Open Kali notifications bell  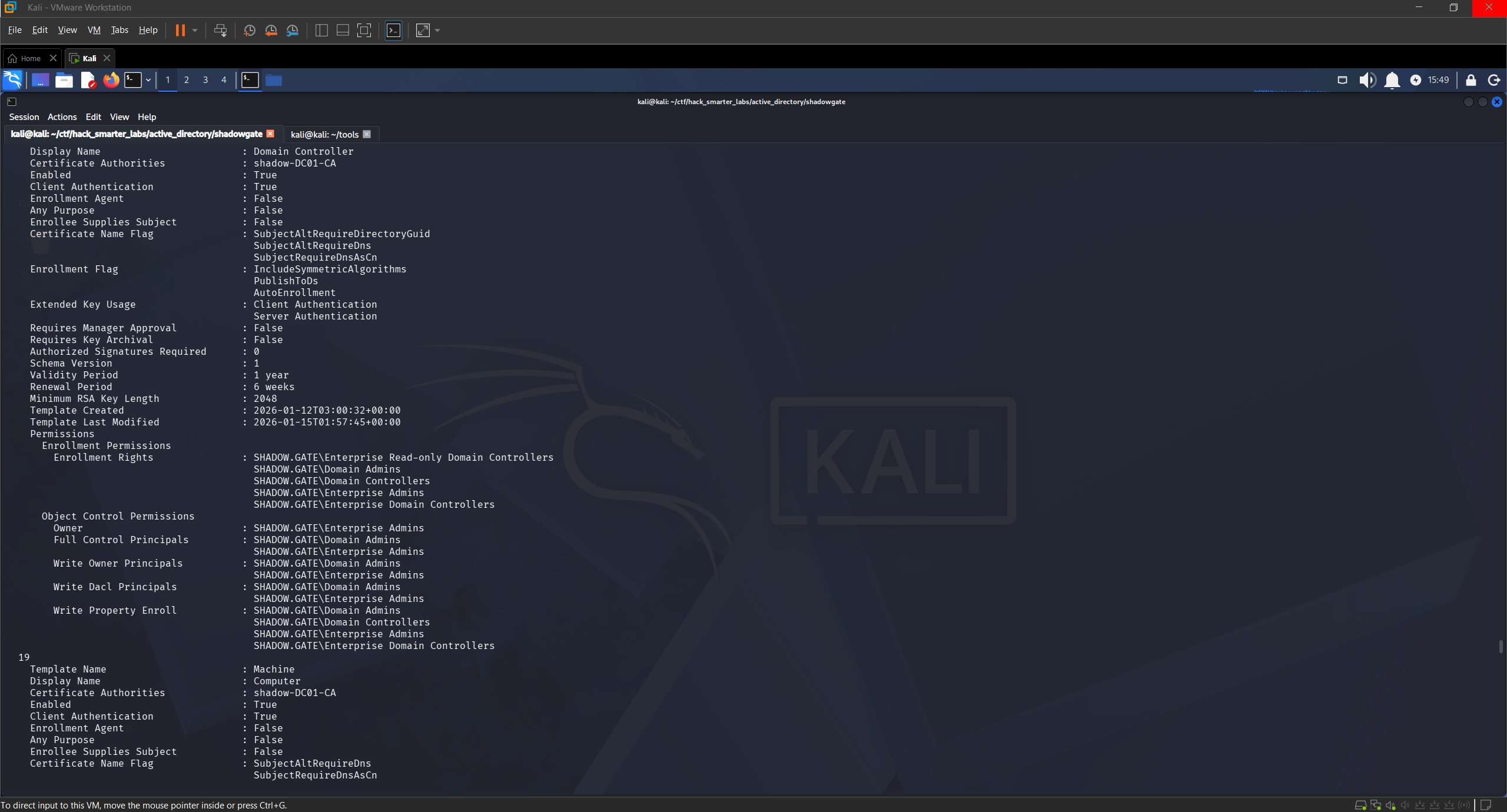click(1392, 80)
